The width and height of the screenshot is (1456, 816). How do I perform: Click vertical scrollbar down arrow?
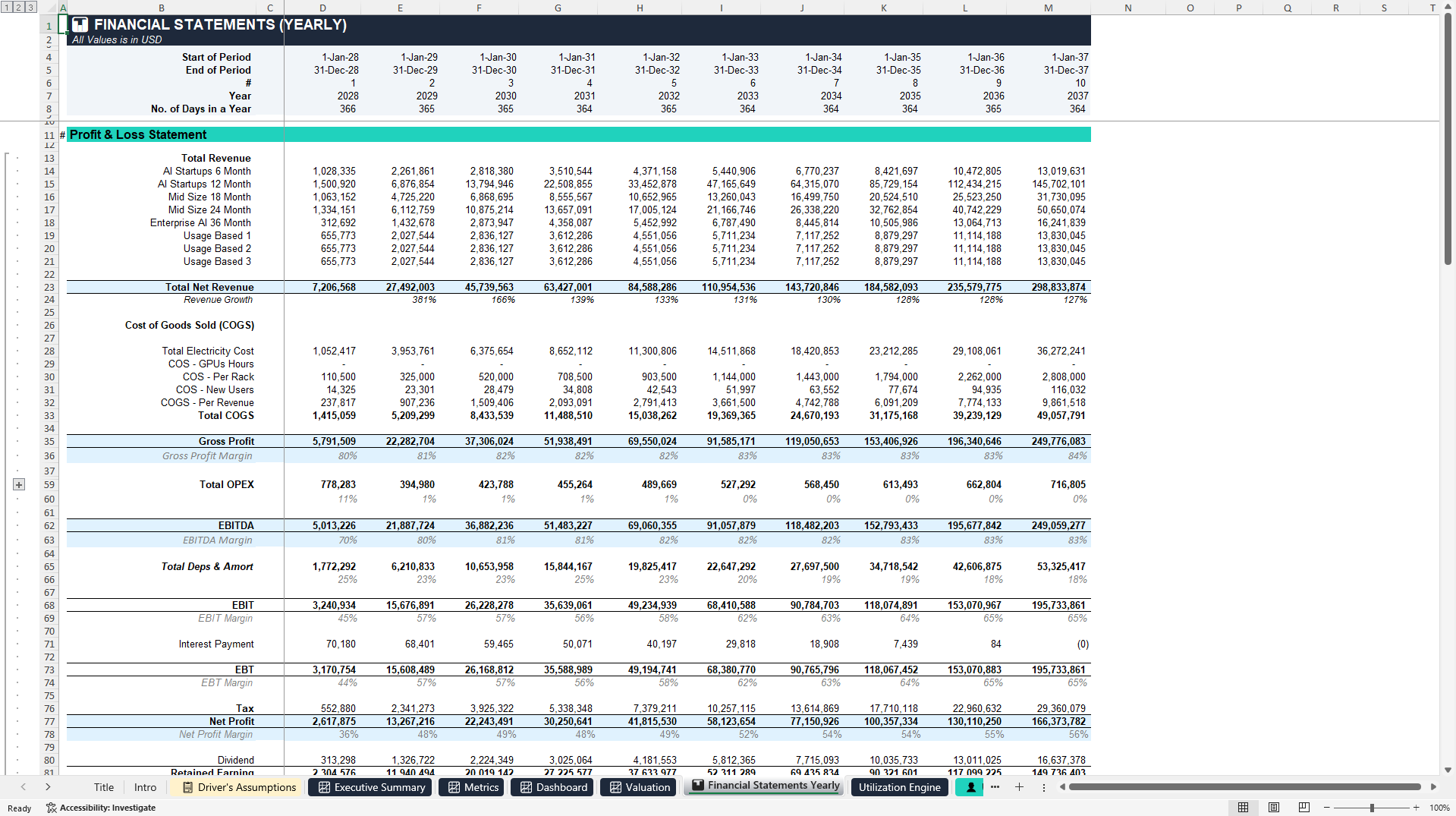[1448, 770]
